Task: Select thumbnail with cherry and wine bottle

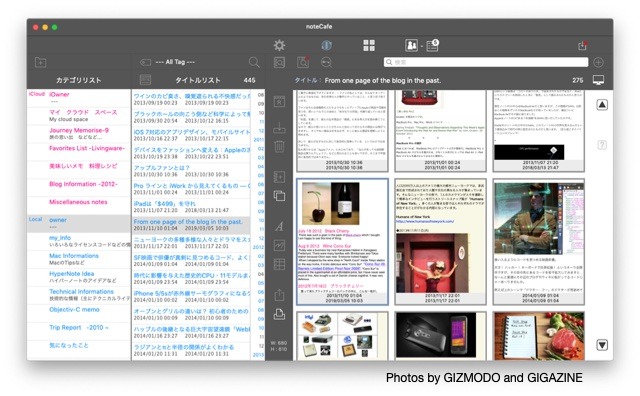Action: (342, 242)
